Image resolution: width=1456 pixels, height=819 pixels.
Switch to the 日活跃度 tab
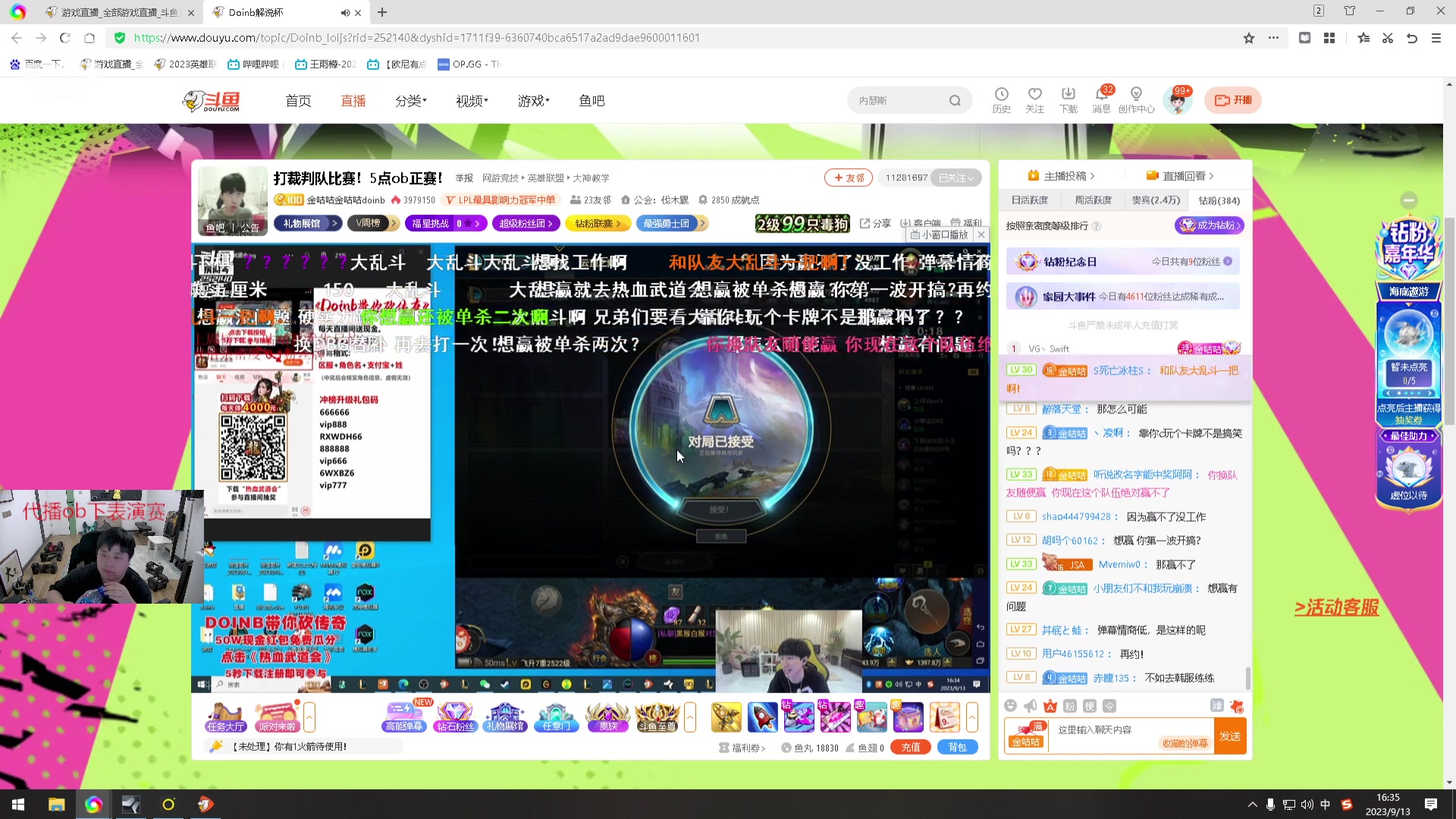point(1029,200)
